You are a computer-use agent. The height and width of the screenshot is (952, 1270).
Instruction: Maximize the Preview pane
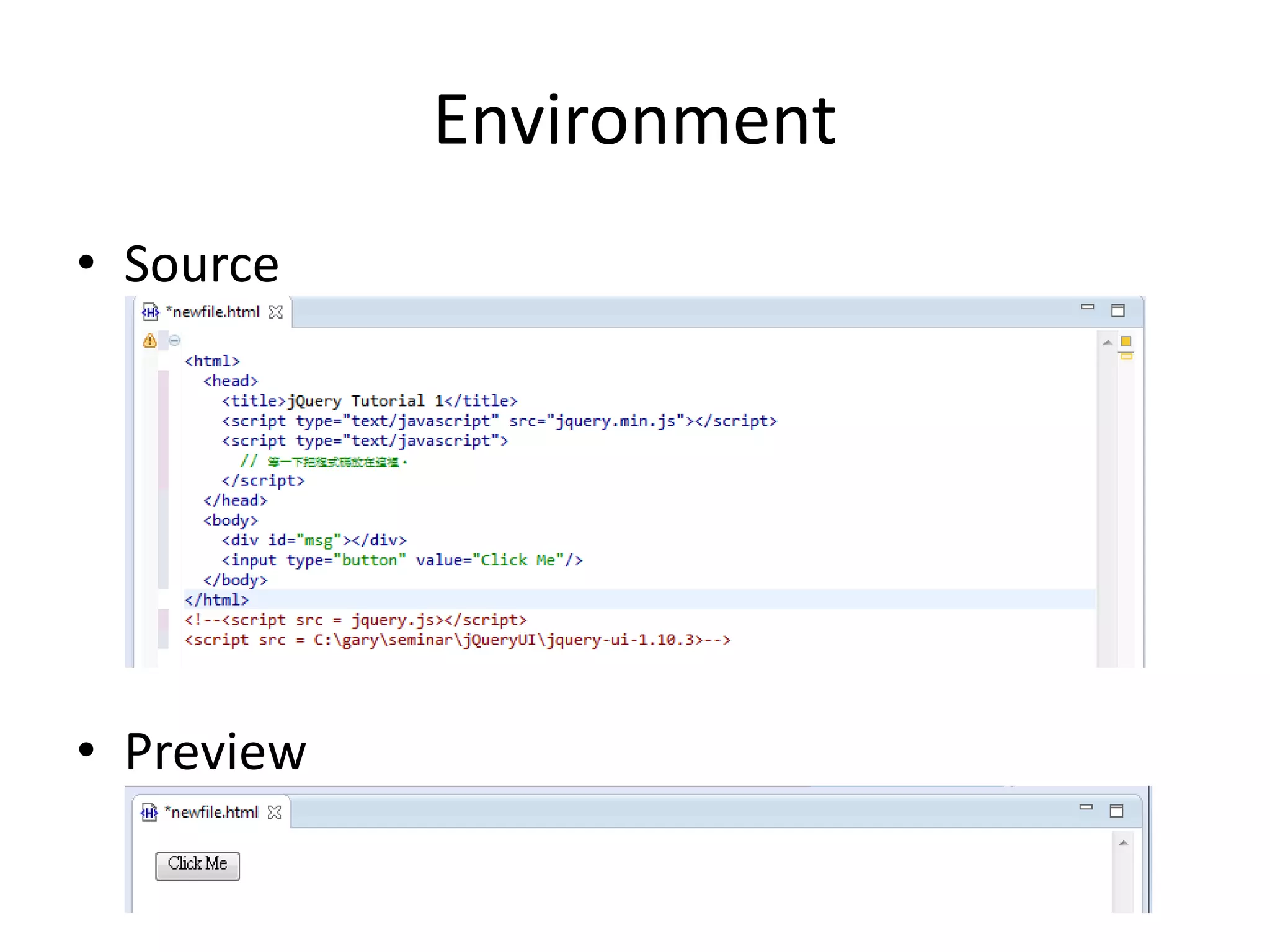[1116, 811]
